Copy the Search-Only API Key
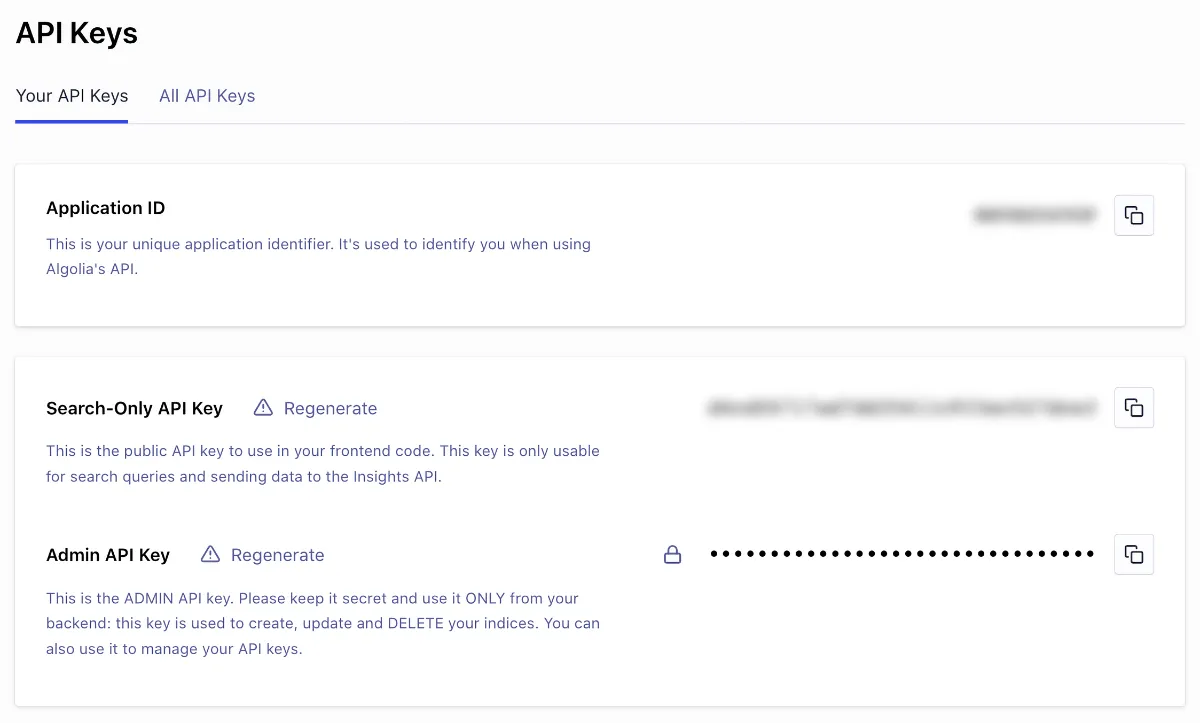 (x=1134, y=407)
